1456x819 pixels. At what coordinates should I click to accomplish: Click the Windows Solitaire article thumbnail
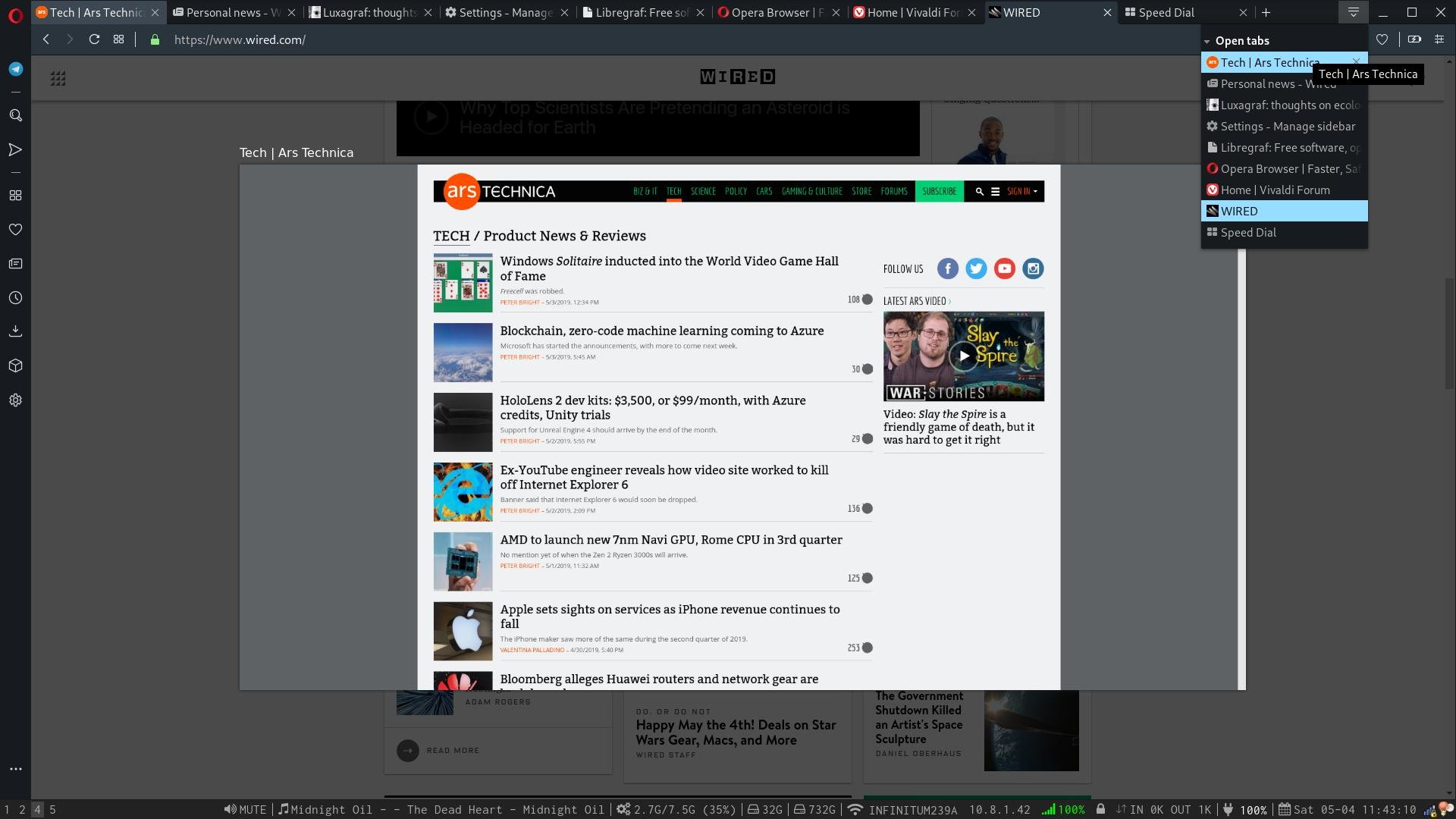pos(462,282)
